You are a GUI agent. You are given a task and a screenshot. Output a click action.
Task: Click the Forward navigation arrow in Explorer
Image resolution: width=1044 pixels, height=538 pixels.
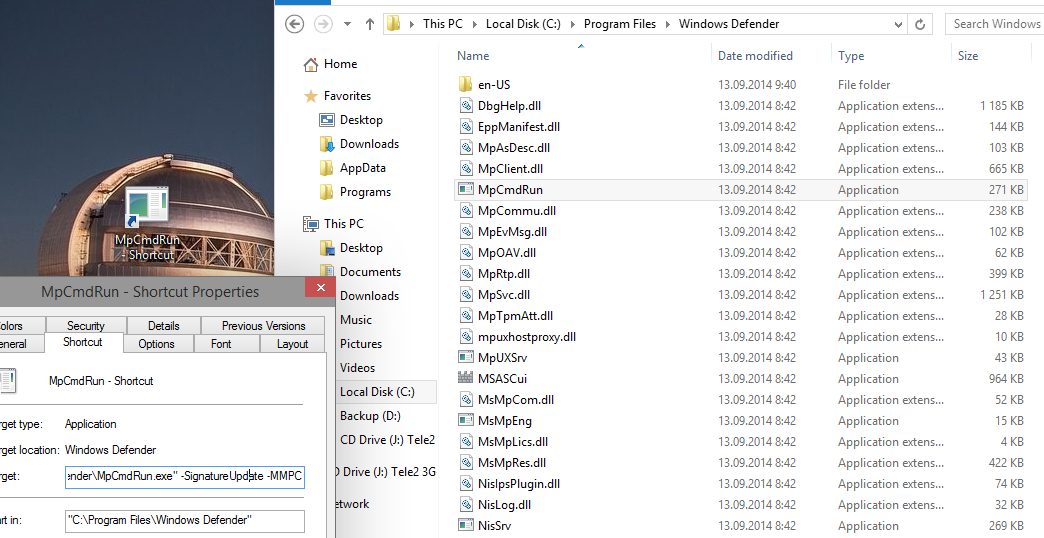coord(323,24)
